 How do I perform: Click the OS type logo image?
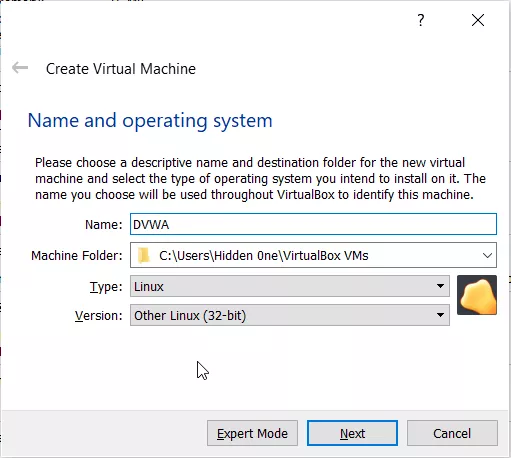477,295
